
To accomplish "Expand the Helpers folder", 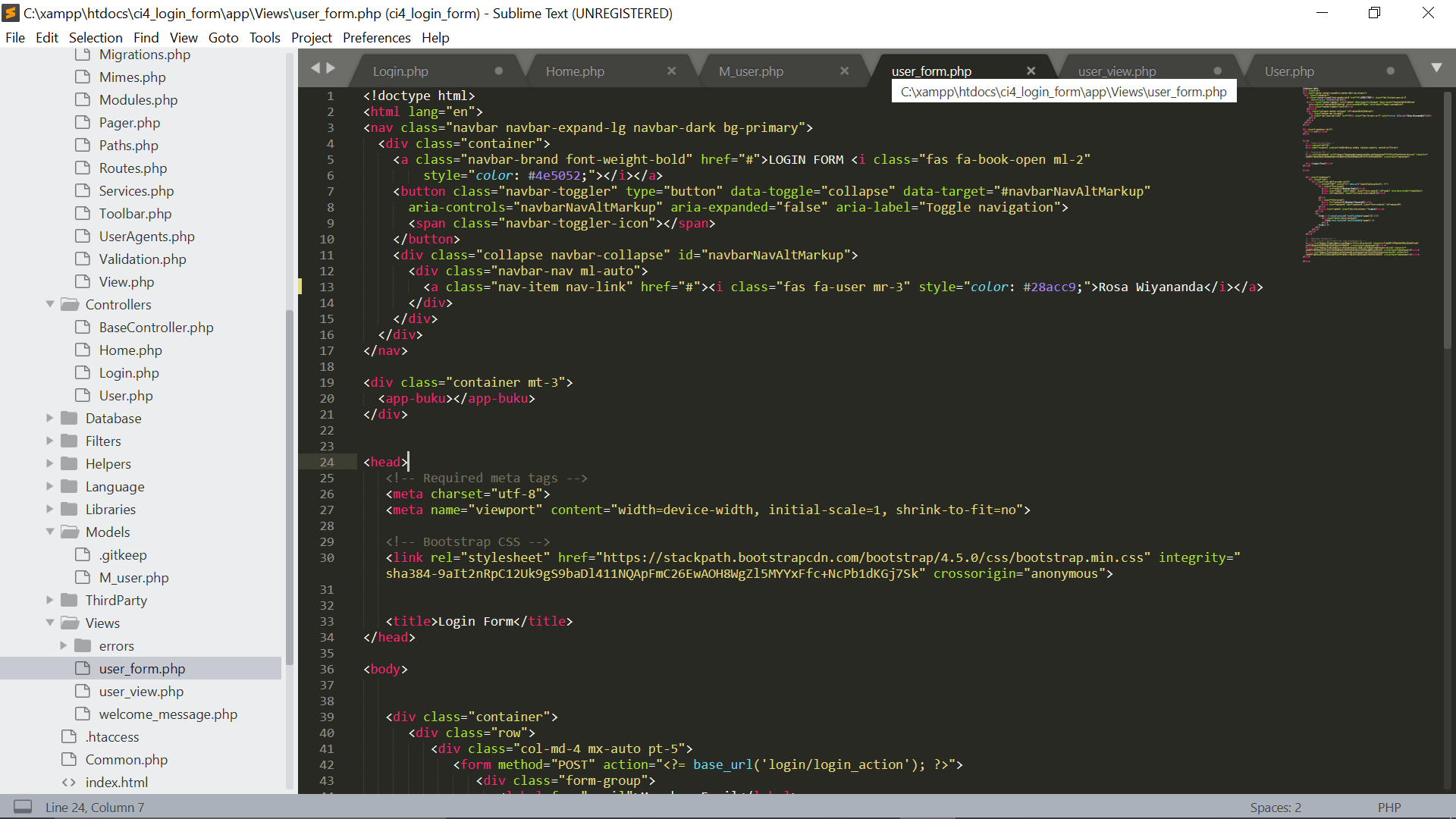I will (x=50, y=463).
